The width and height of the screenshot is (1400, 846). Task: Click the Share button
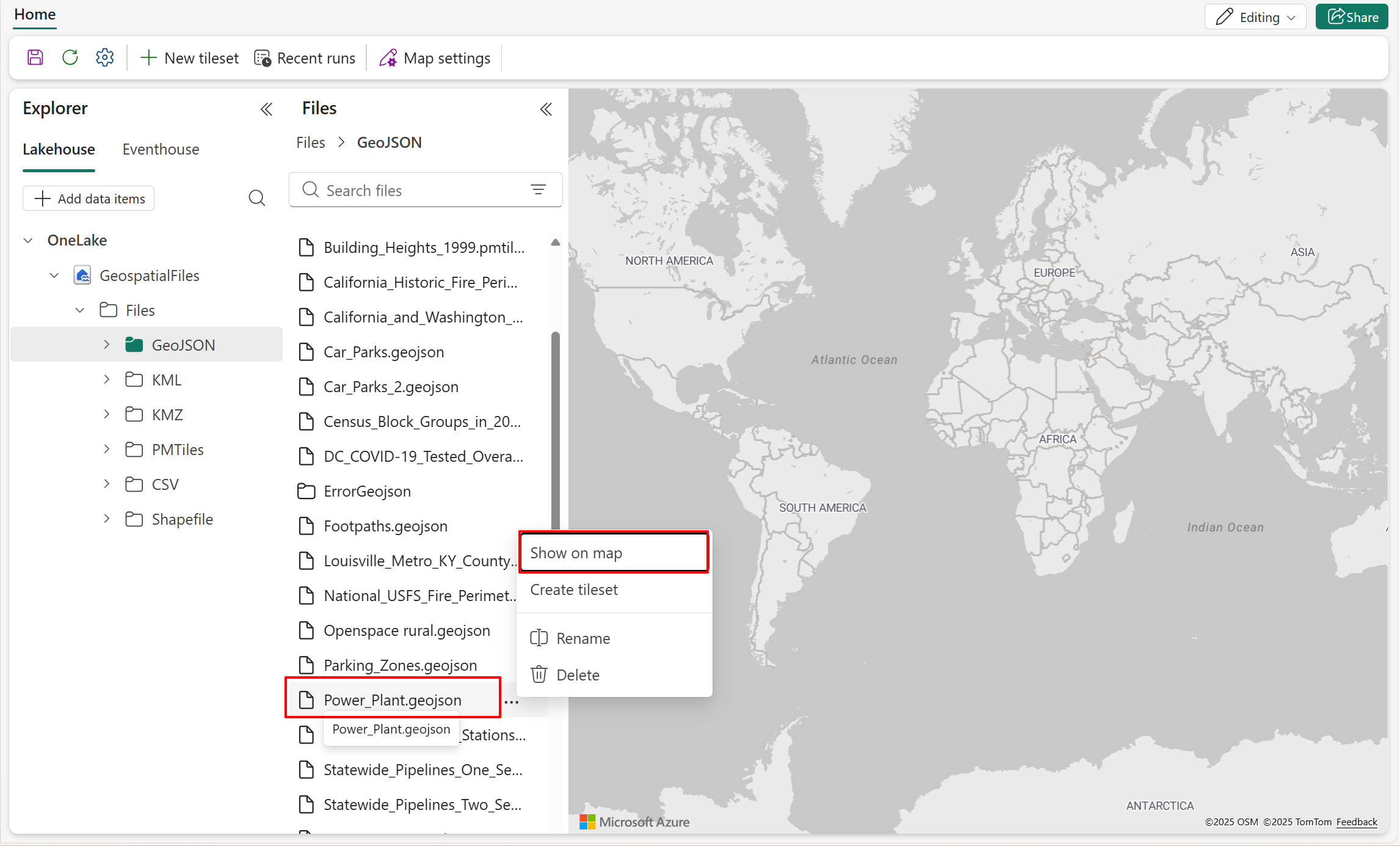[x=1352, y=17]
